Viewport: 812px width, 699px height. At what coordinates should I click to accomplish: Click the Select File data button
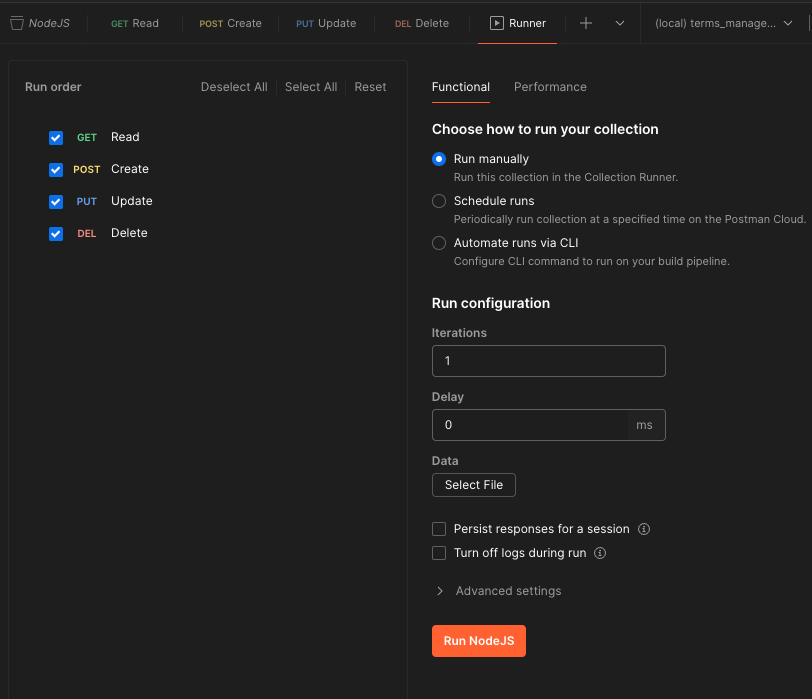(x=474, y=485)
